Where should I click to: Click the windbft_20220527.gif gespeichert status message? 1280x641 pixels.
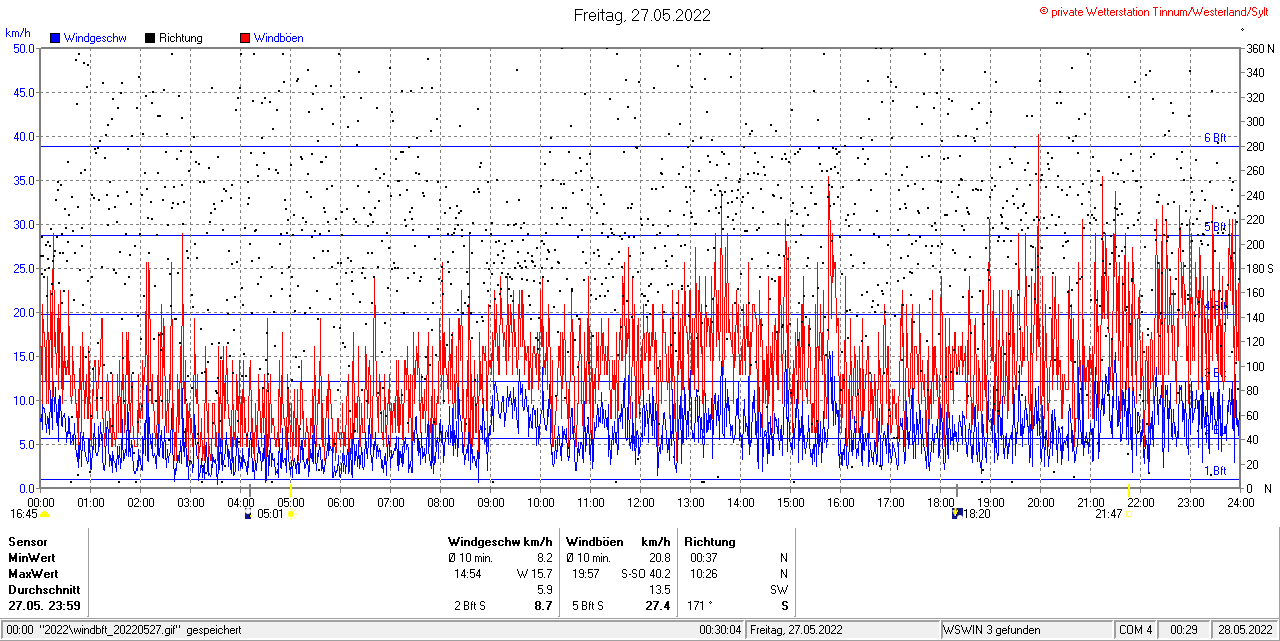click(x=124, y=630)
